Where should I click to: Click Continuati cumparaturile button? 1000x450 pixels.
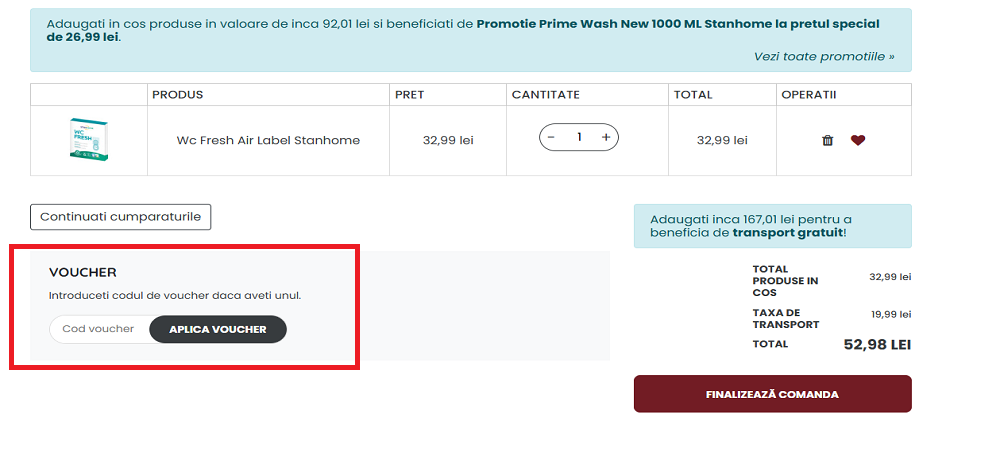120,217
